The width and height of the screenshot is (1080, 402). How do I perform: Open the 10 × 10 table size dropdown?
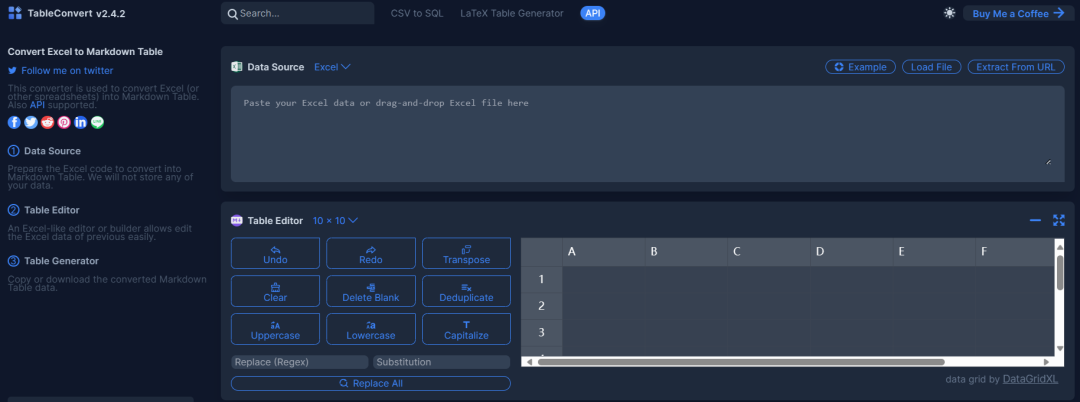click(x=335, y=220)
